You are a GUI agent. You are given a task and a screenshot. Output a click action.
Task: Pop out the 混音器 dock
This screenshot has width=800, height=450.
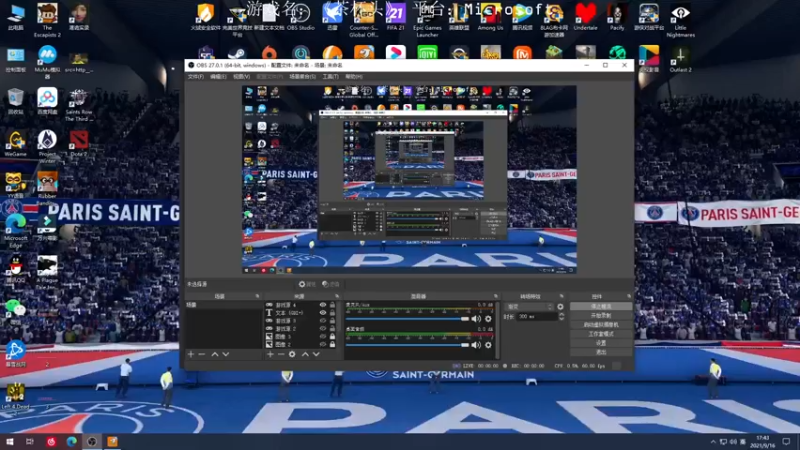(495, 296)
